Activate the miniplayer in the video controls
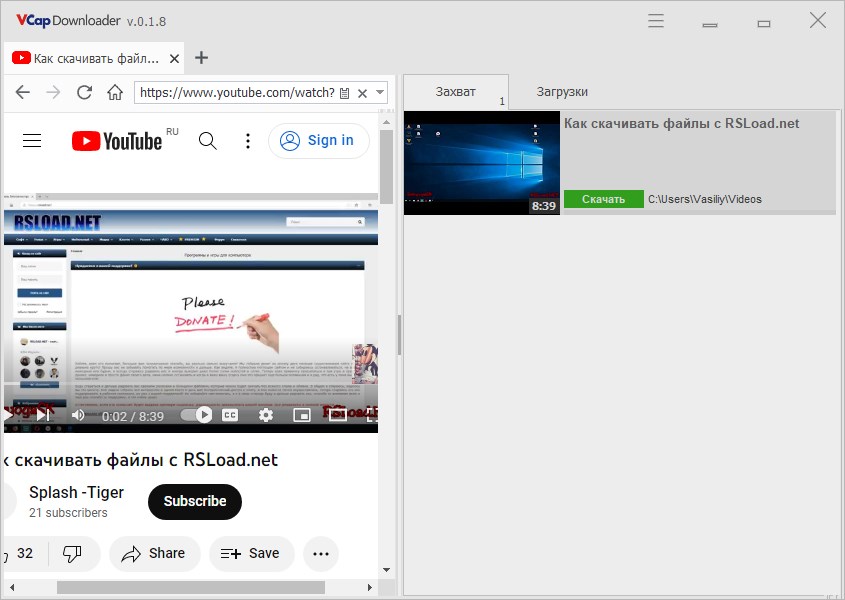 coord(302,414)
